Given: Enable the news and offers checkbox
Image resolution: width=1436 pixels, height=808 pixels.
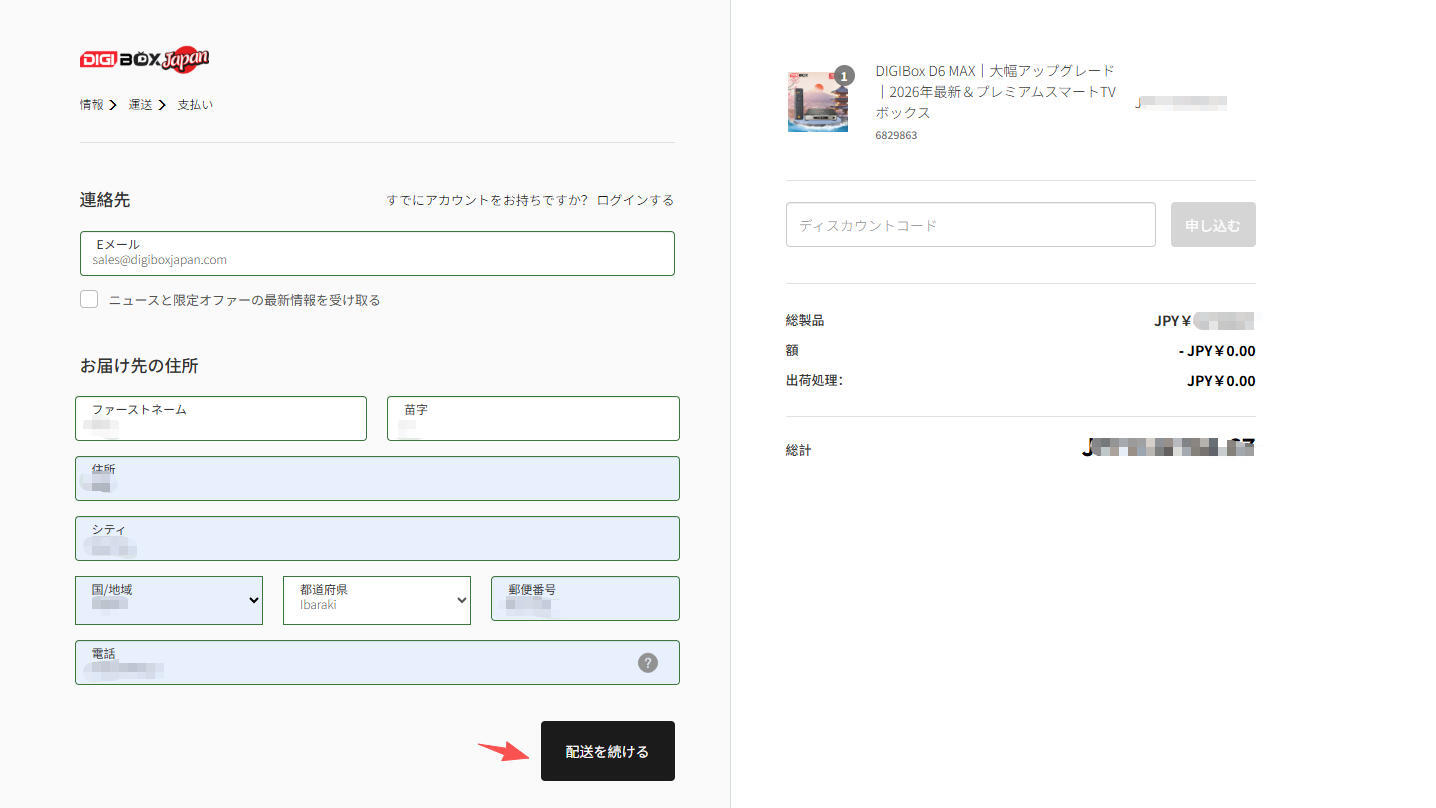Looking at the screenshot, I should [x=89, y=299].
